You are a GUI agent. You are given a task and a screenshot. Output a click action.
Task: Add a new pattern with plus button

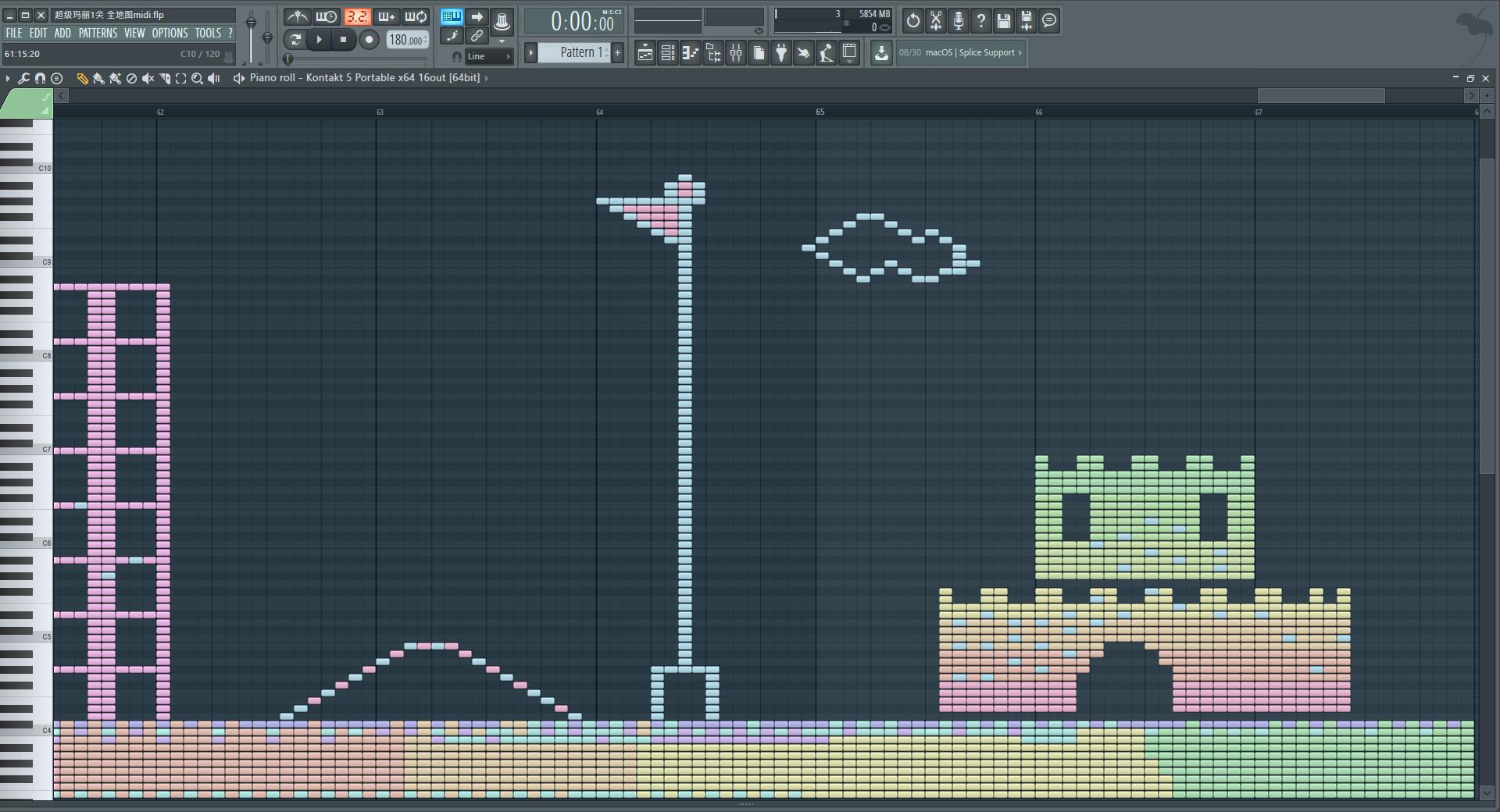click(617, 52)
